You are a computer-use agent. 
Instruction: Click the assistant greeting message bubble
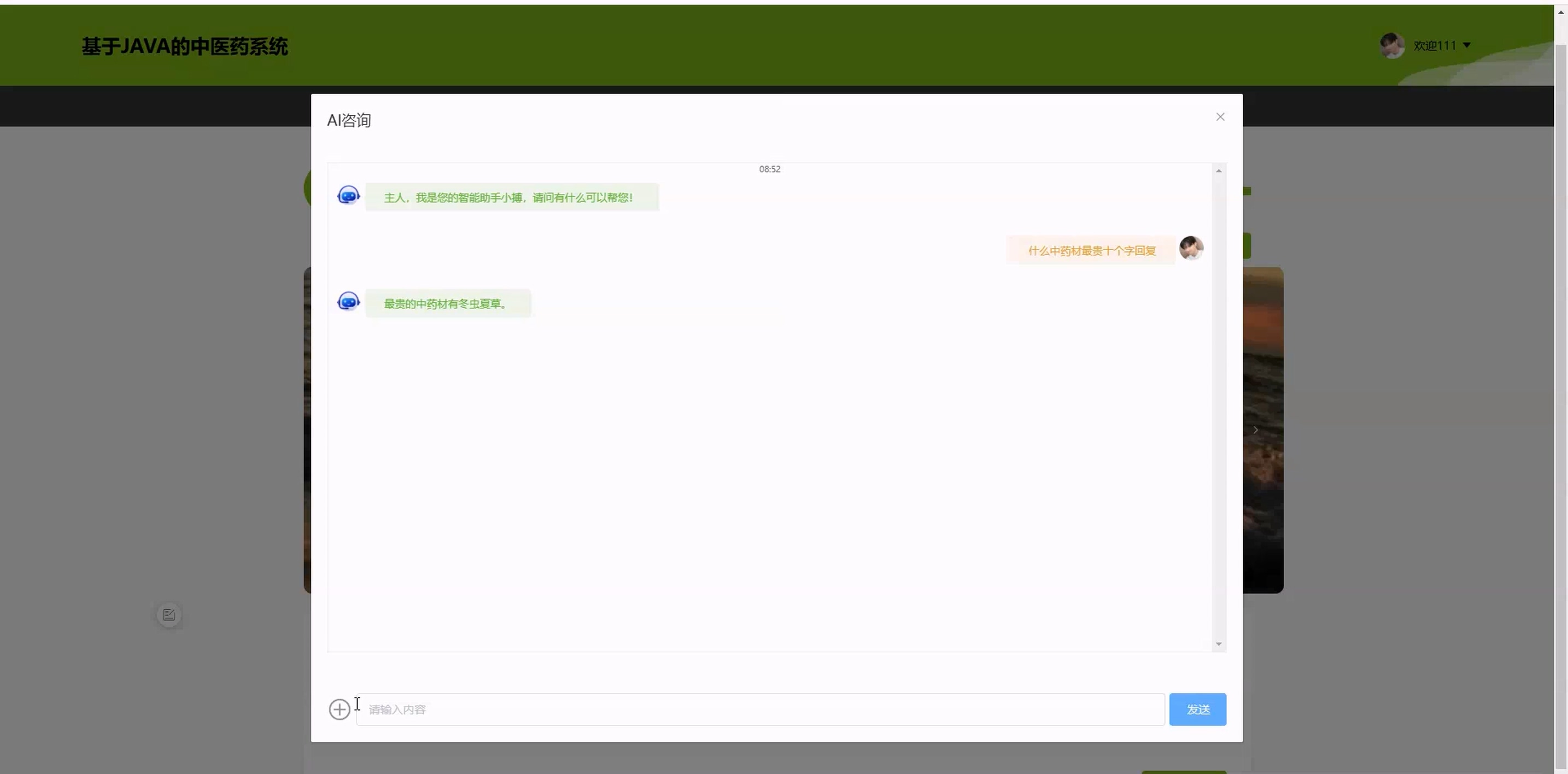click(x=511, y=198)
